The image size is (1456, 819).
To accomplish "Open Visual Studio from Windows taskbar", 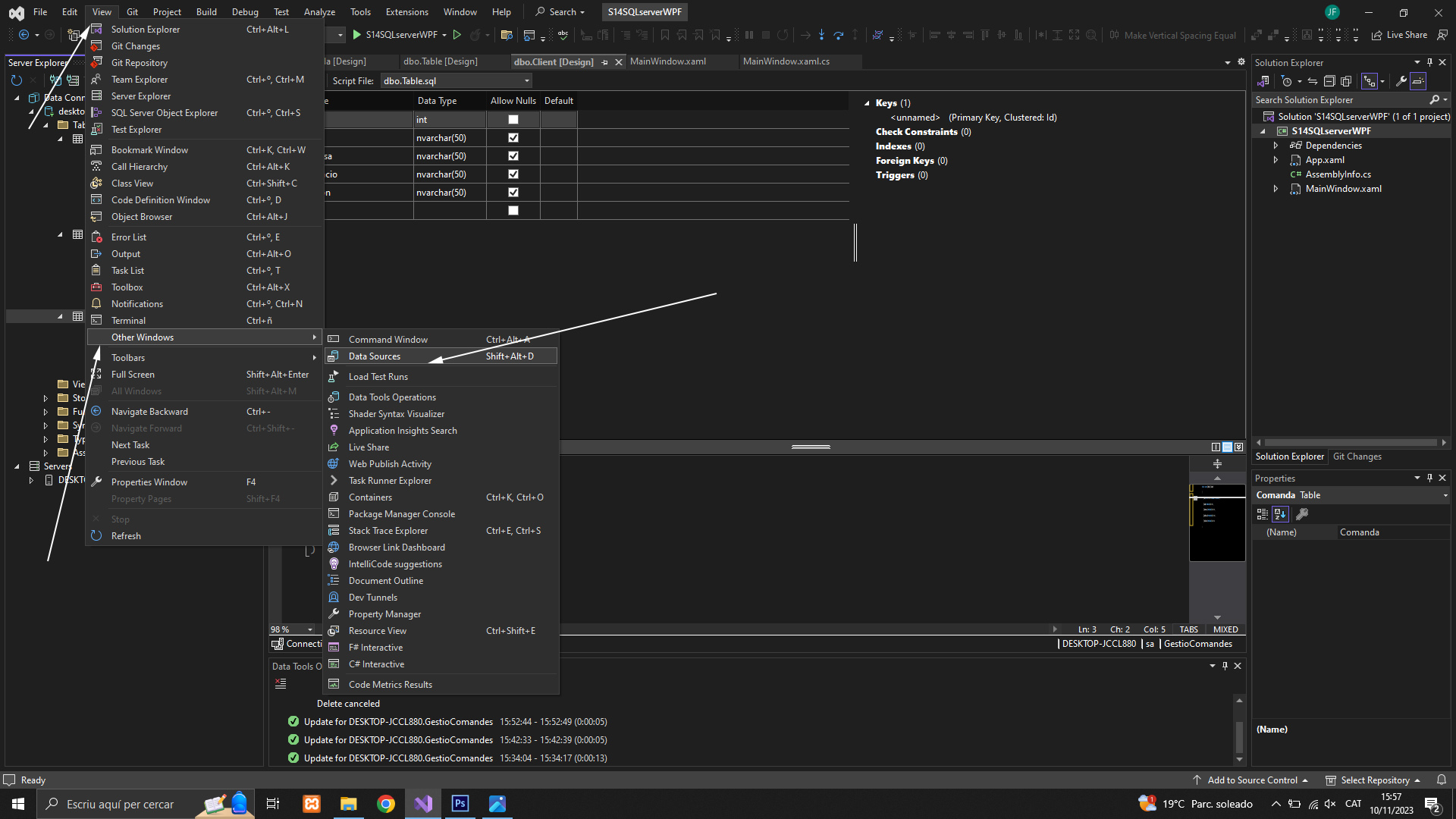I will click(x=423, y=804).
